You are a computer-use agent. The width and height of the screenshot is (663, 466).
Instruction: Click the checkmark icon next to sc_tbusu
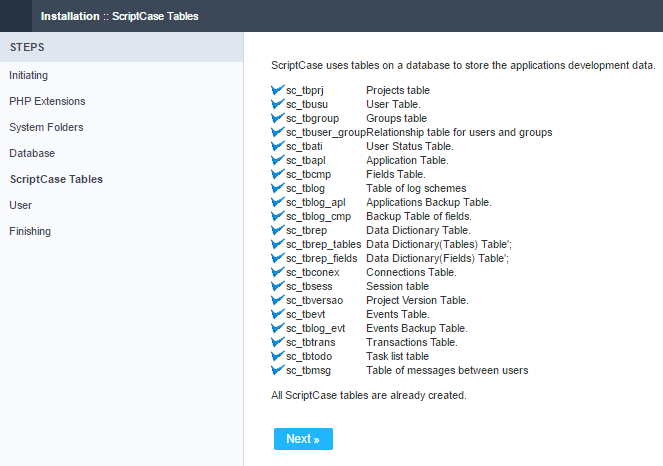click(x=278, y=104)
